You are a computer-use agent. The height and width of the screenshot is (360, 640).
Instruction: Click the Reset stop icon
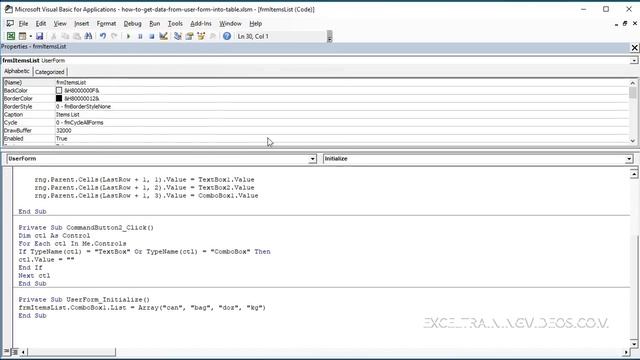[x=151, y=36]
